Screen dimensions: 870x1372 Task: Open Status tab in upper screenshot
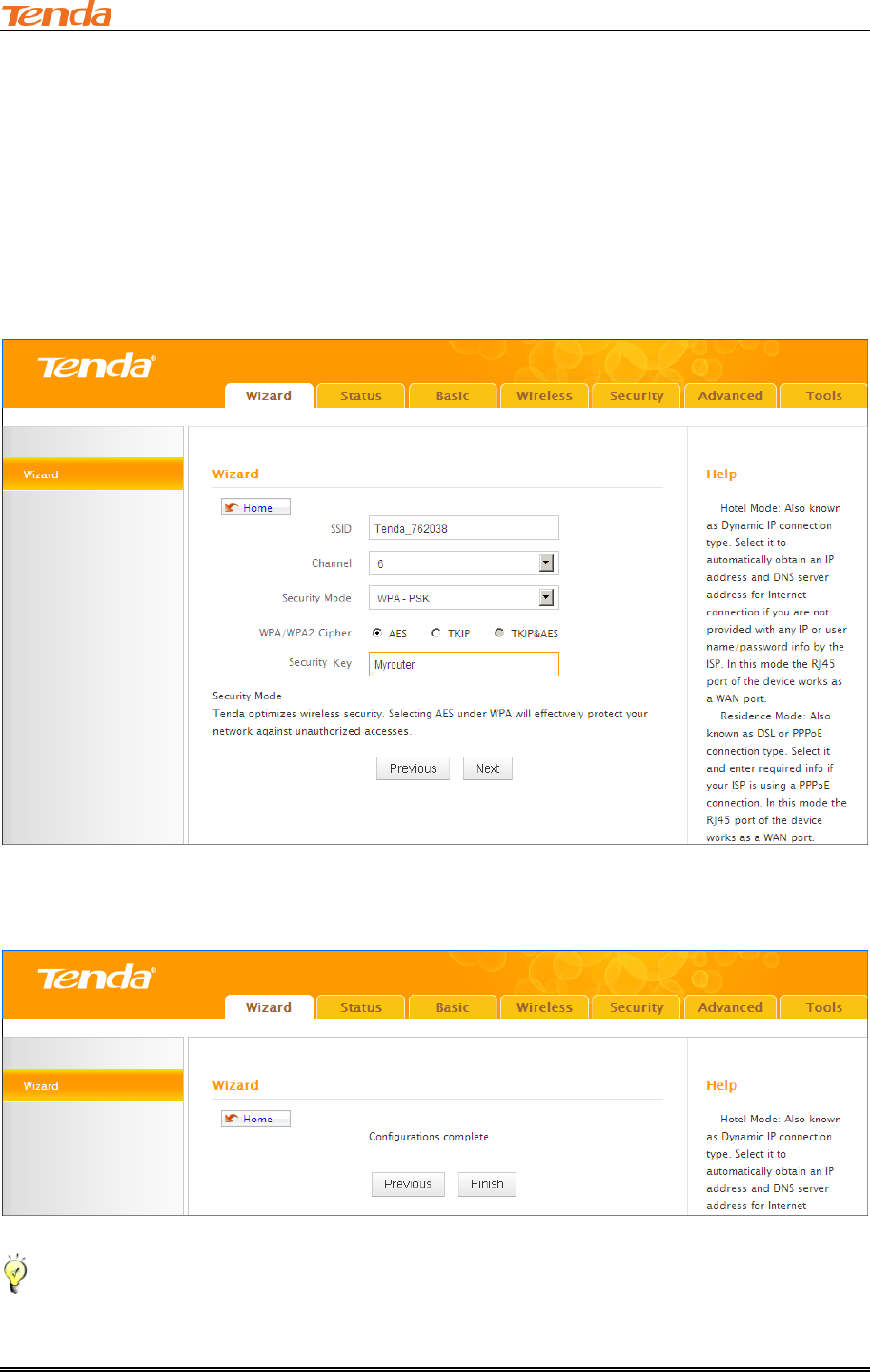361,395
